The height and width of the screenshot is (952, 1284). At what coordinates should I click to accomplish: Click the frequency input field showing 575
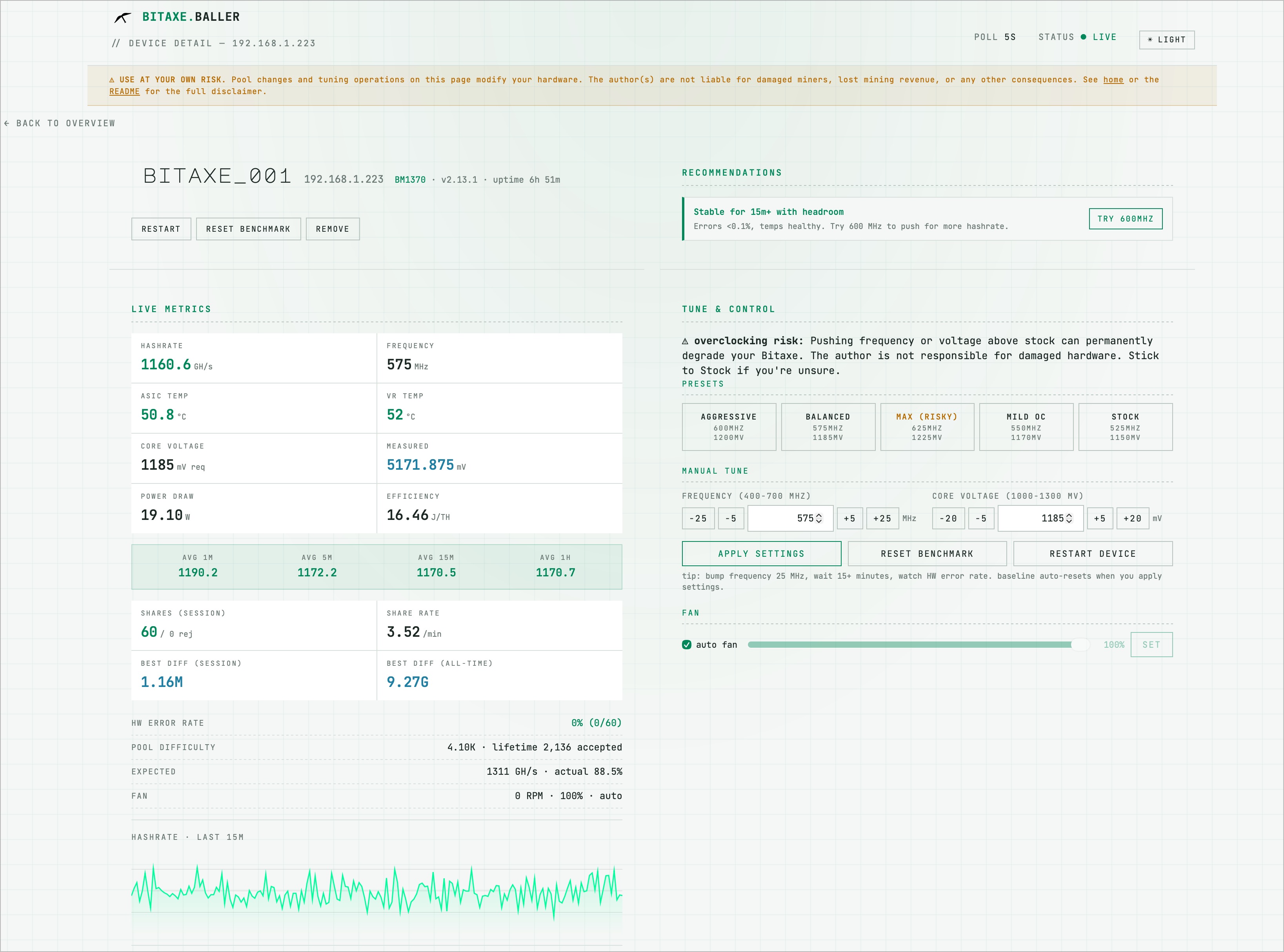(790, 518)
